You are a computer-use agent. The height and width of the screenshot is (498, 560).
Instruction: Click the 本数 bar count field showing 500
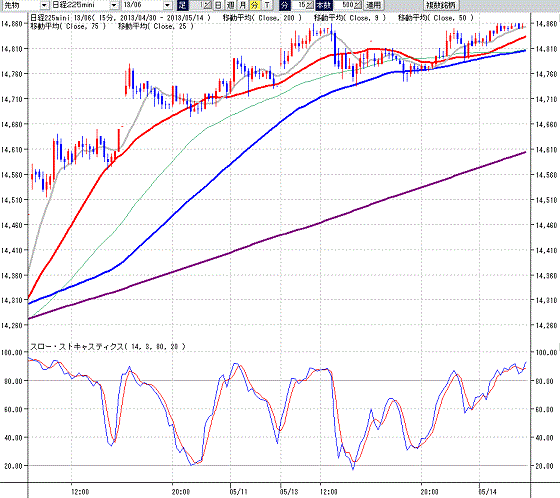tap(344, 5)
